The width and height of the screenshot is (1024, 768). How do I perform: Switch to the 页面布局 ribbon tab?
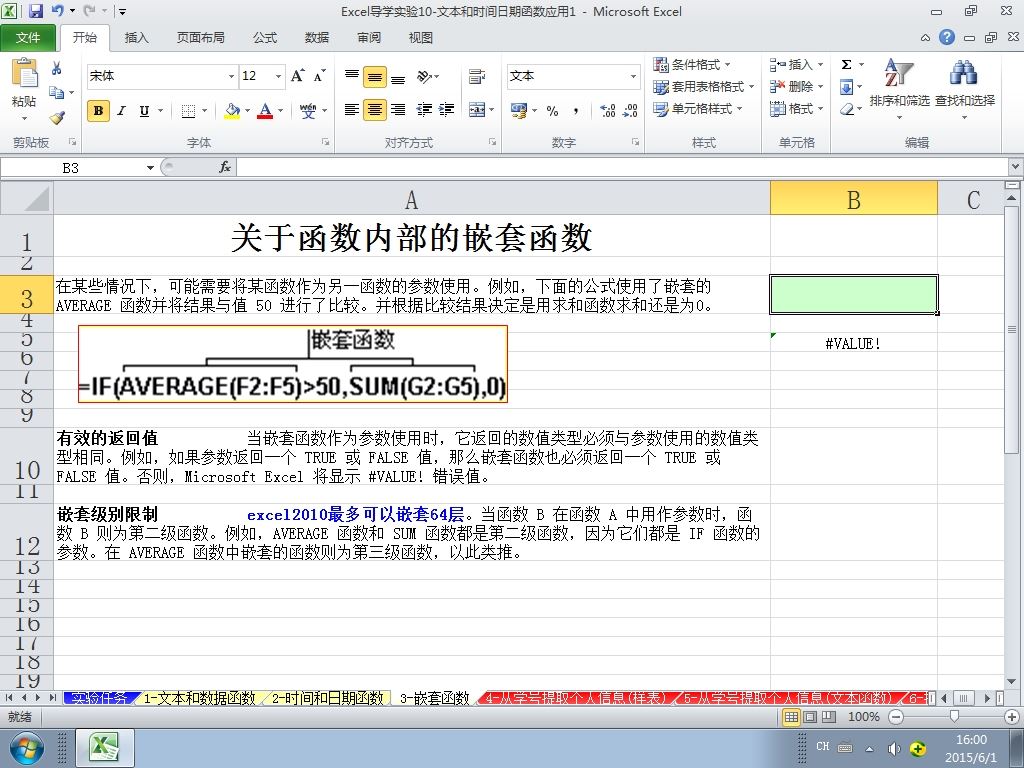tap(200, 38)
